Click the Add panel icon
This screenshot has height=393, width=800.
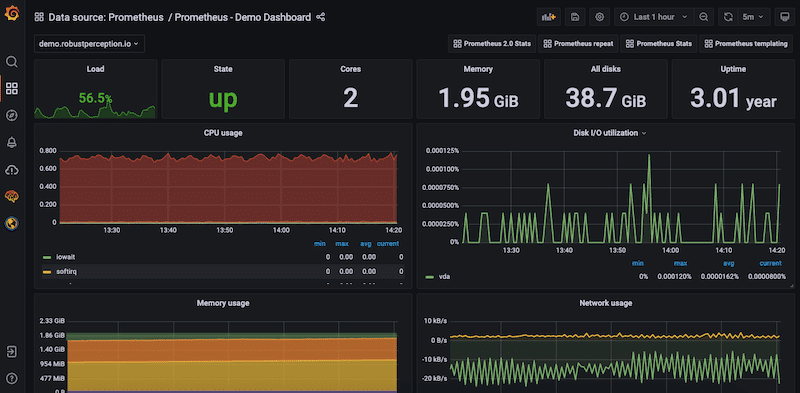(548, 17)
